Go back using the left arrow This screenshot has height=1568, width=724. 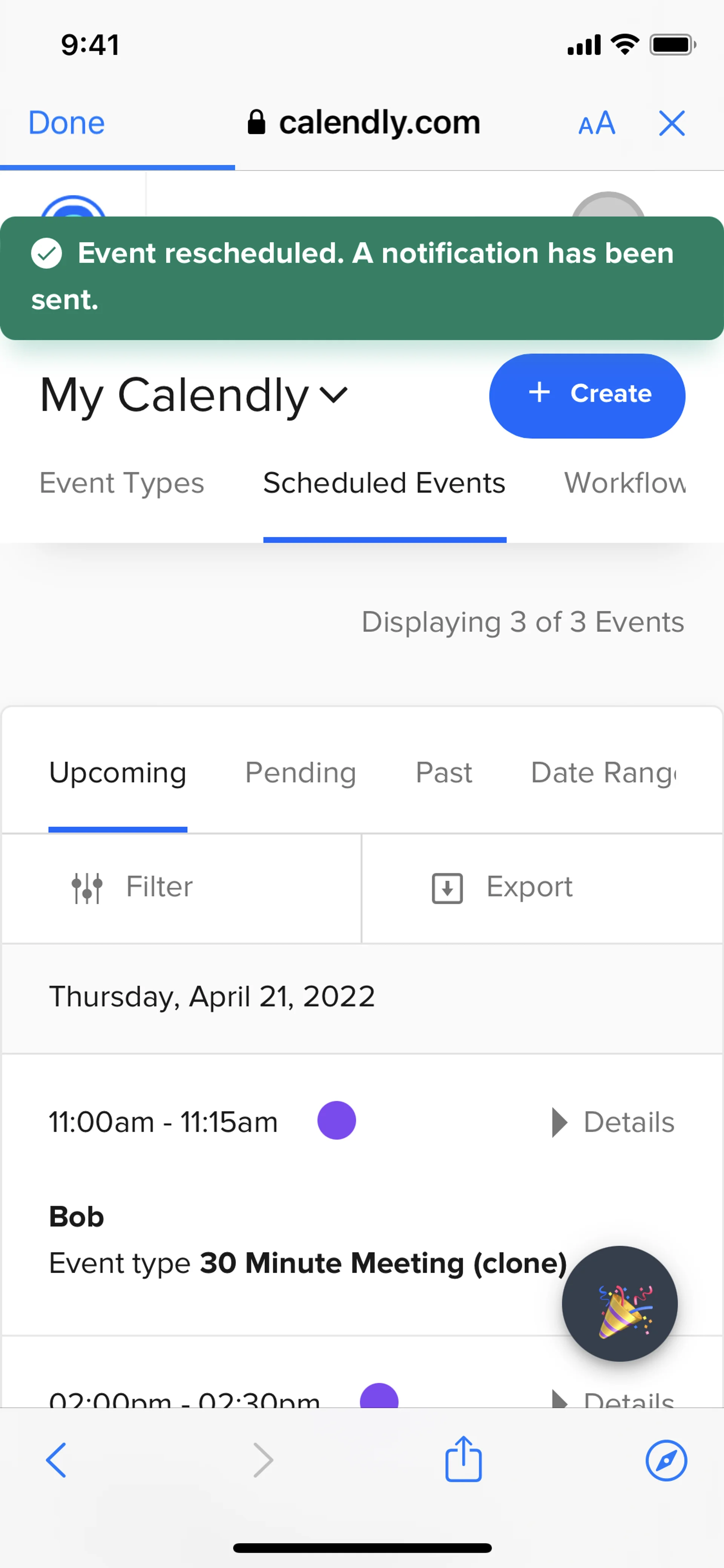[x=56, y=1460]
